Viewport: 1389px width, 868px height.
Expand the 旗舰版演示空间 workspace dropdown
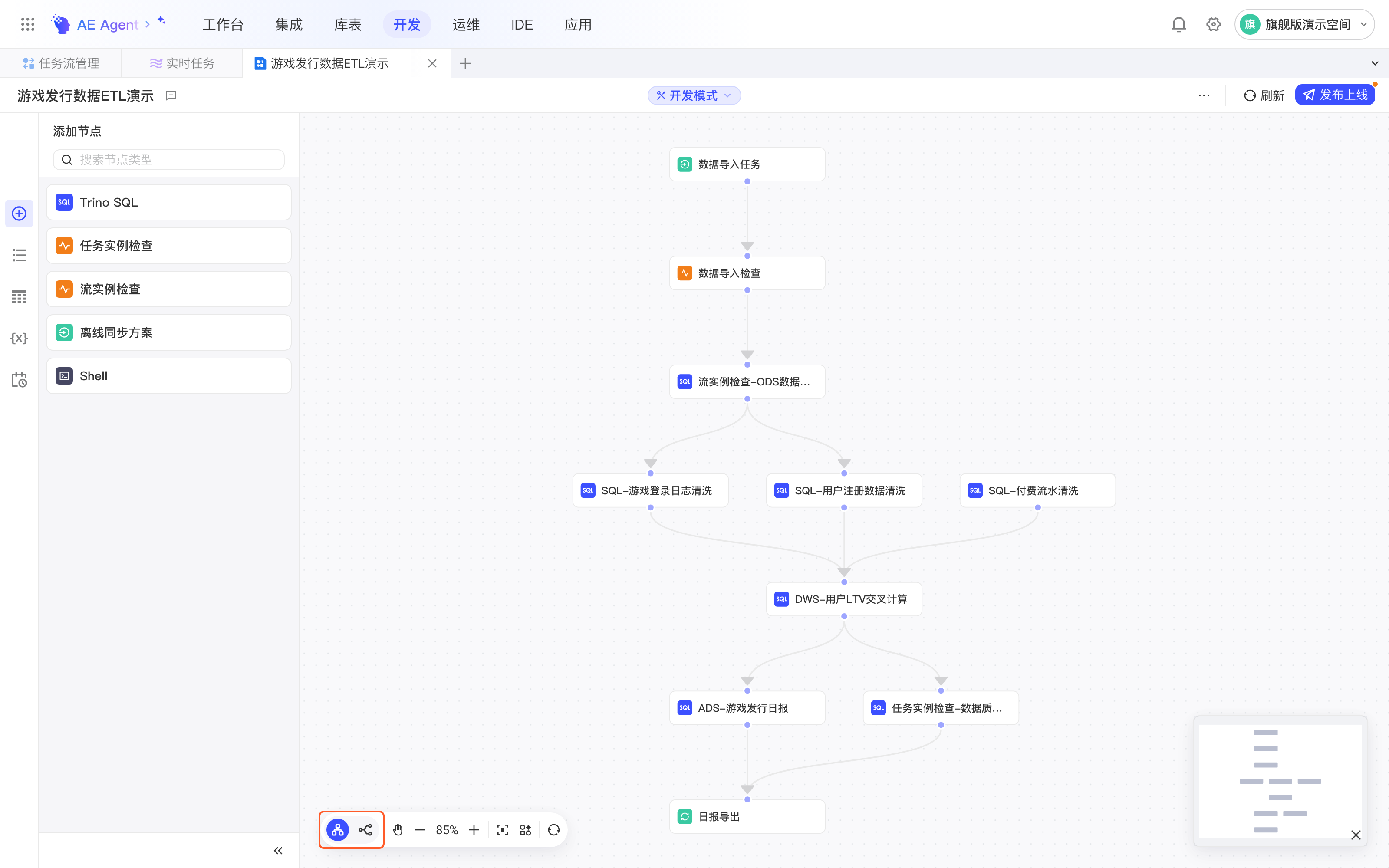[x=1305, y=24]
